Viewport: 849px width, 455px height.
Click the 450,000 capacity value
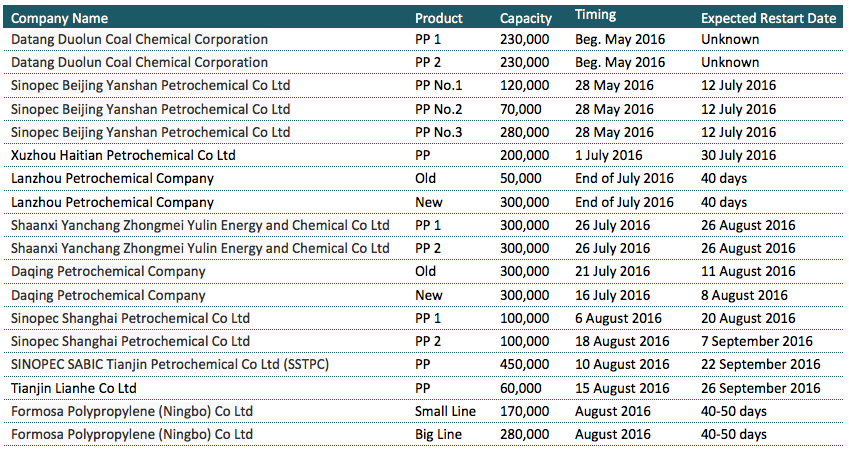click(x=525, y=364)
